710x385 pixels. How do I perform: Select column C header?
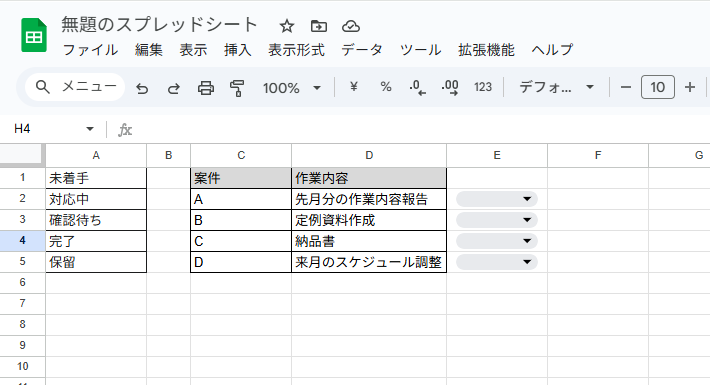pos(241,155)
